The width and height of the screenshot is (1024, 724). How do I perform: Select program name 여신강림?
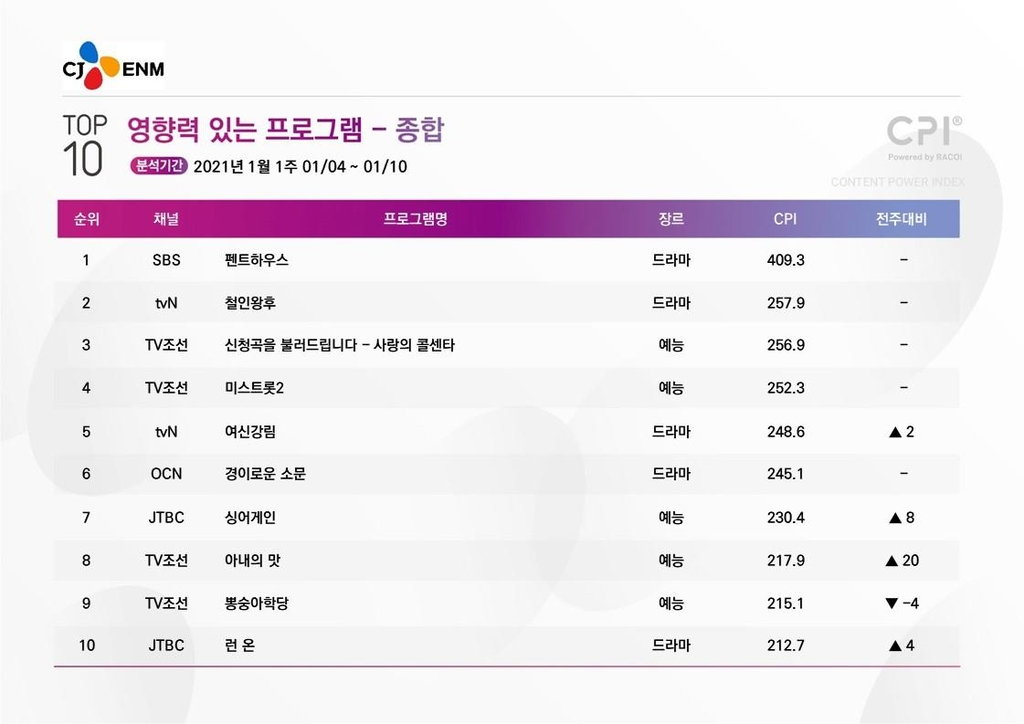click(x=250, y=432)
